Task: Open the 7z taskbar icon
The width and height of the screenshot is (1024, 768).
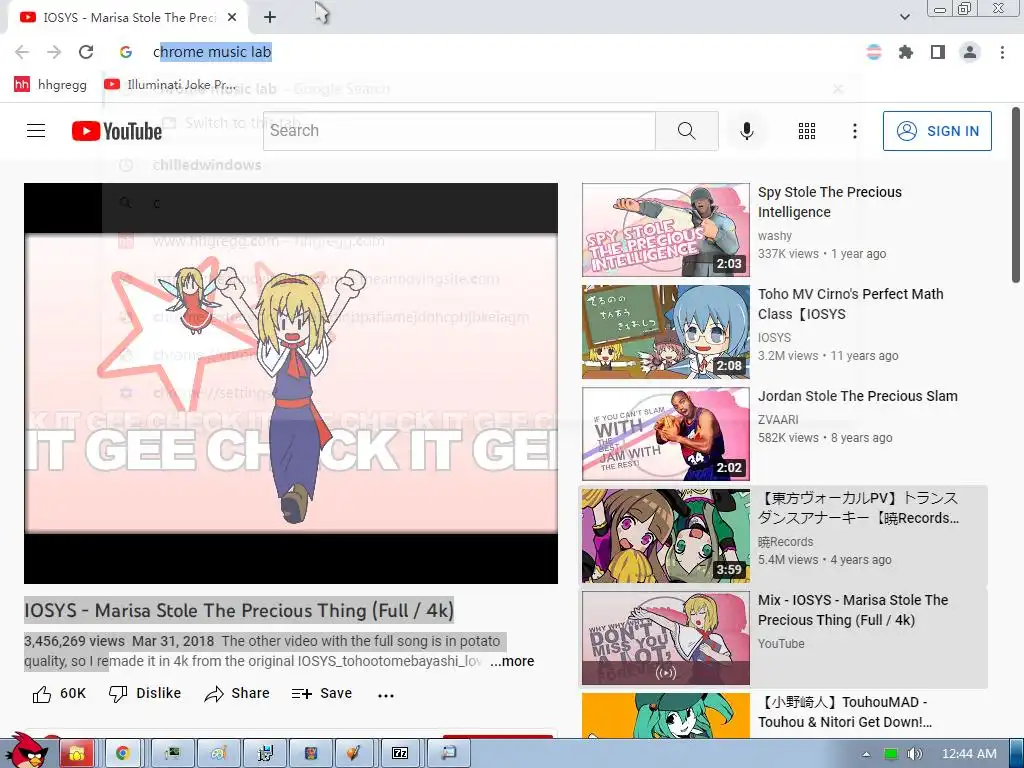Action: 400,754
